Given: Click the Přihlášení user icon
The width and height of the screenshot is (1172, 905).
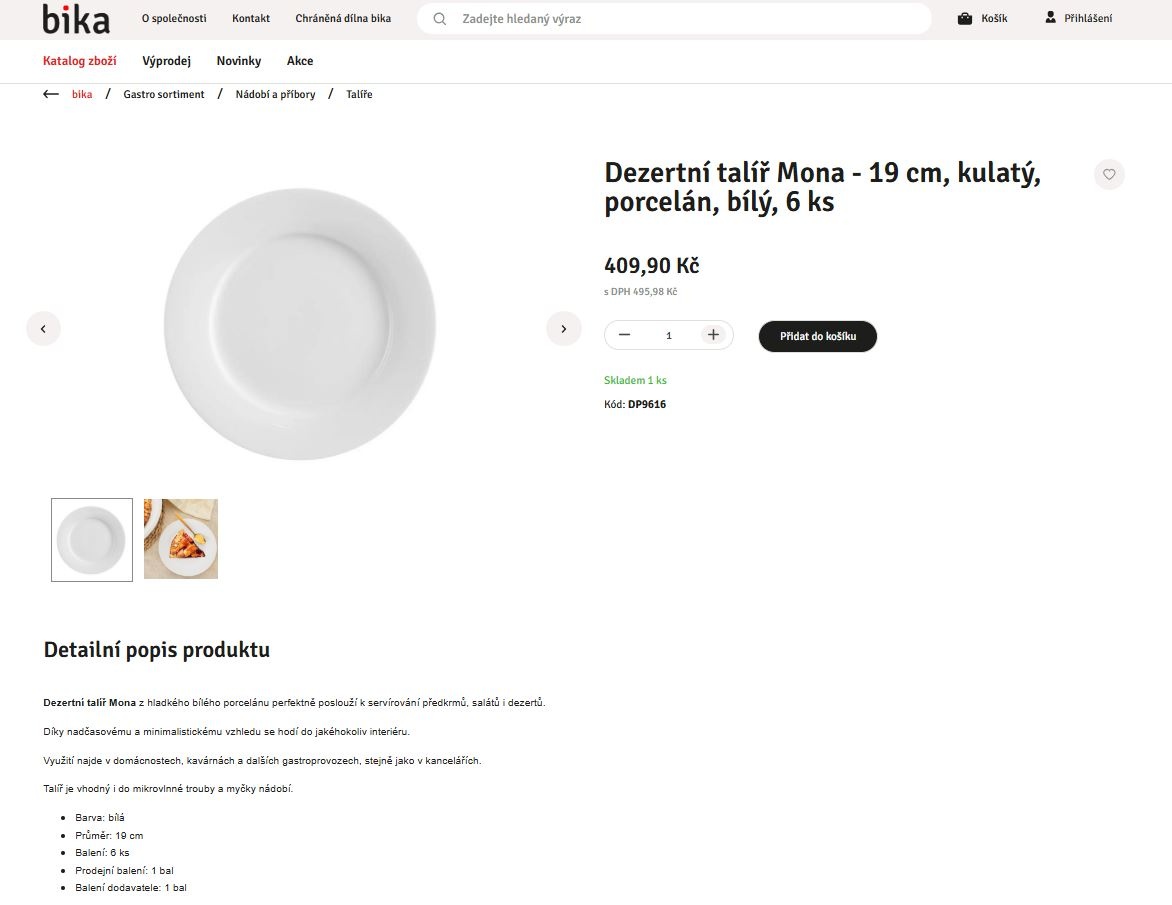Looking at the screenshot, I should 1051,18.
